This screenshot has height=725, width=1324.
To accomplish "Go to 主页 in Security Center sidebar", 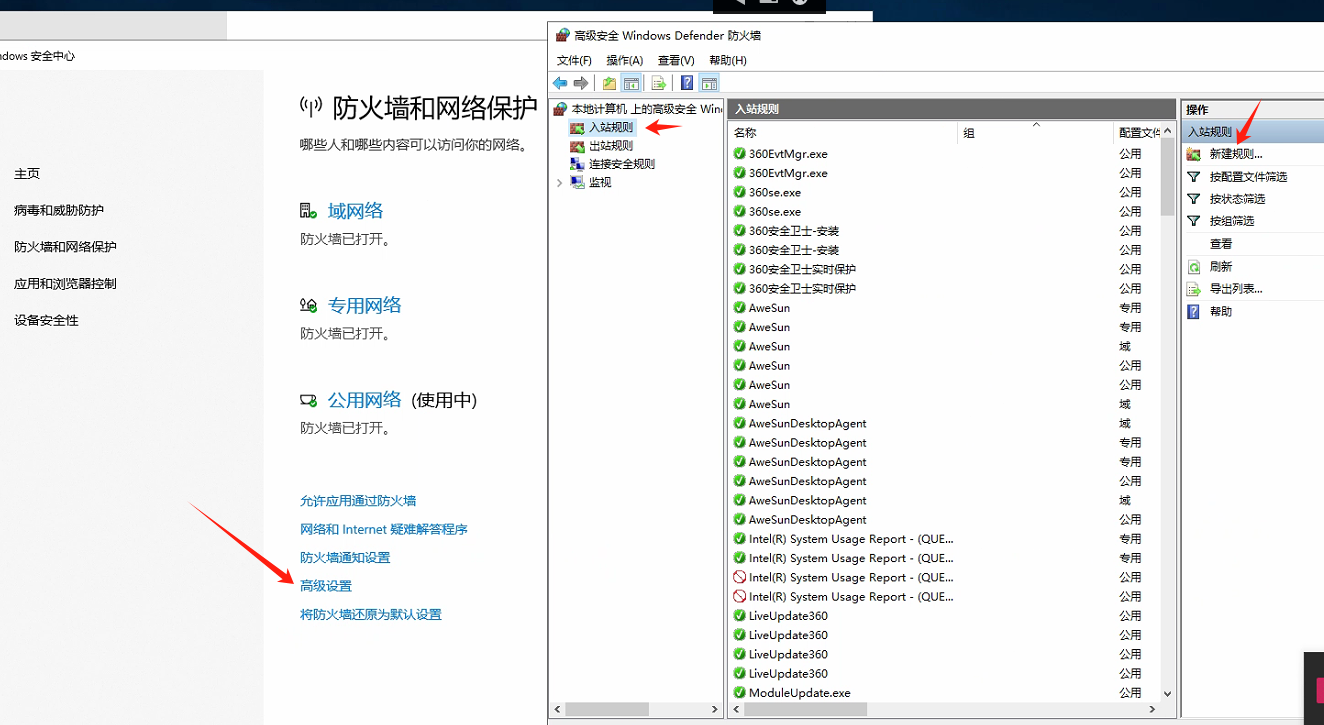I will click(x=27, y=174).
